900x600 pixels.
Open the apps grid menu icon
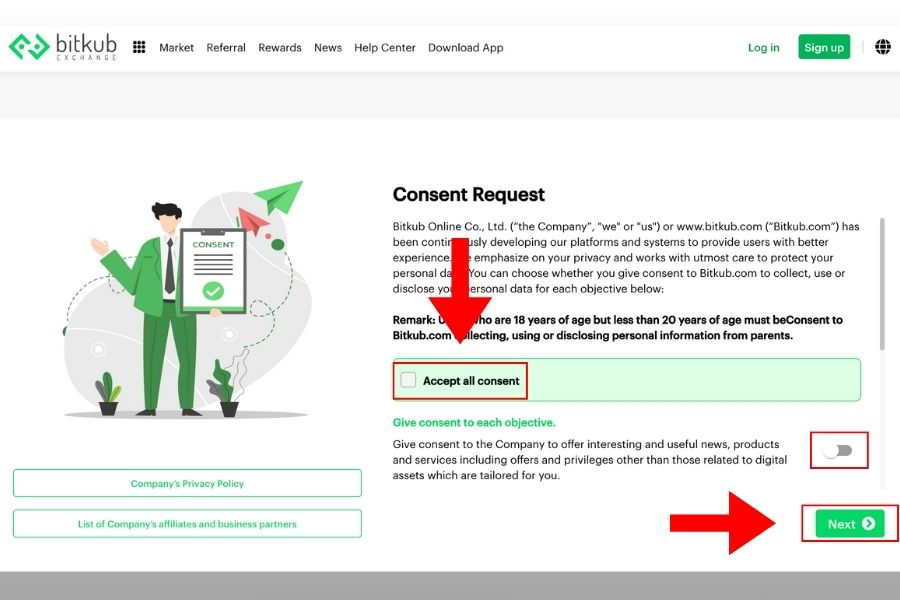139,47
